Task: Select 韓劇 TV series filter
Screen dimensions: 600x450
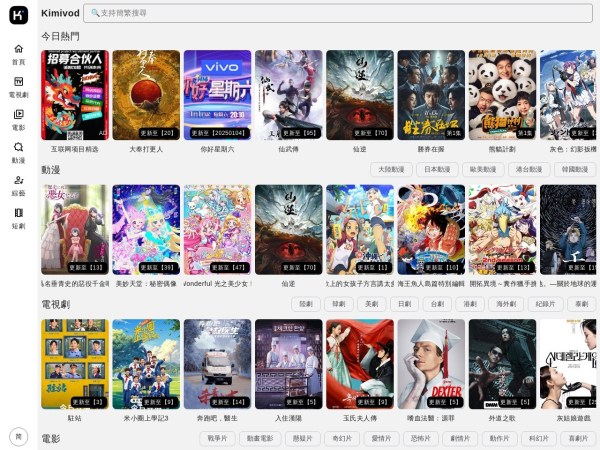Action: click(x=340, y=303)
